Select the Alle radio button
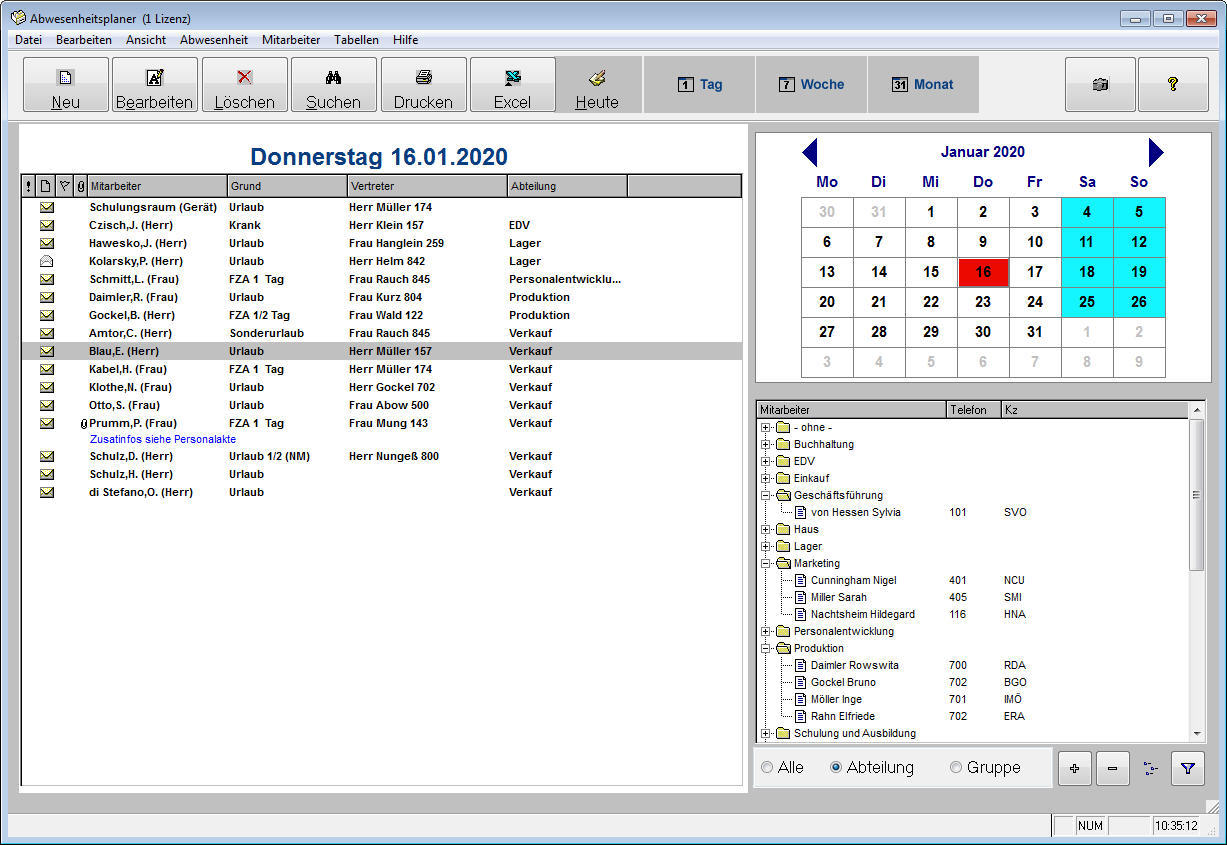The image size is (1227, 845). (768, 768)
